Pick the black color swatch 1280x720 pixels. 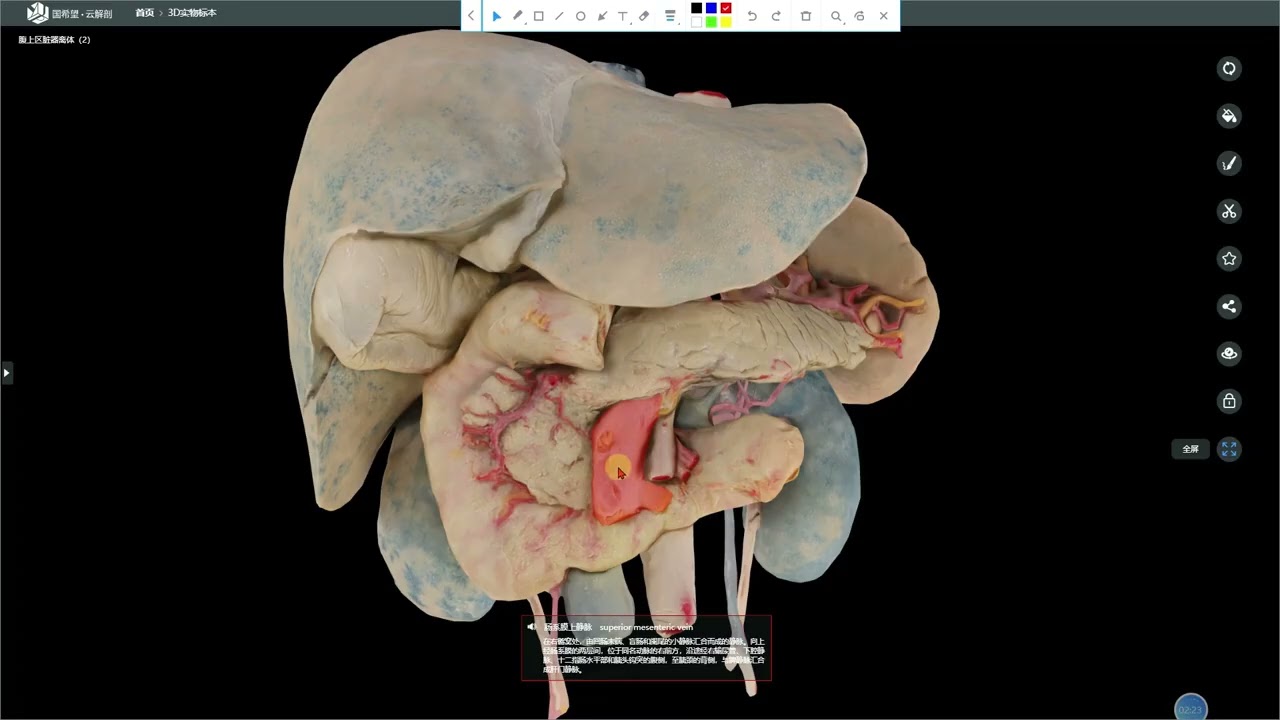point(697,9)
